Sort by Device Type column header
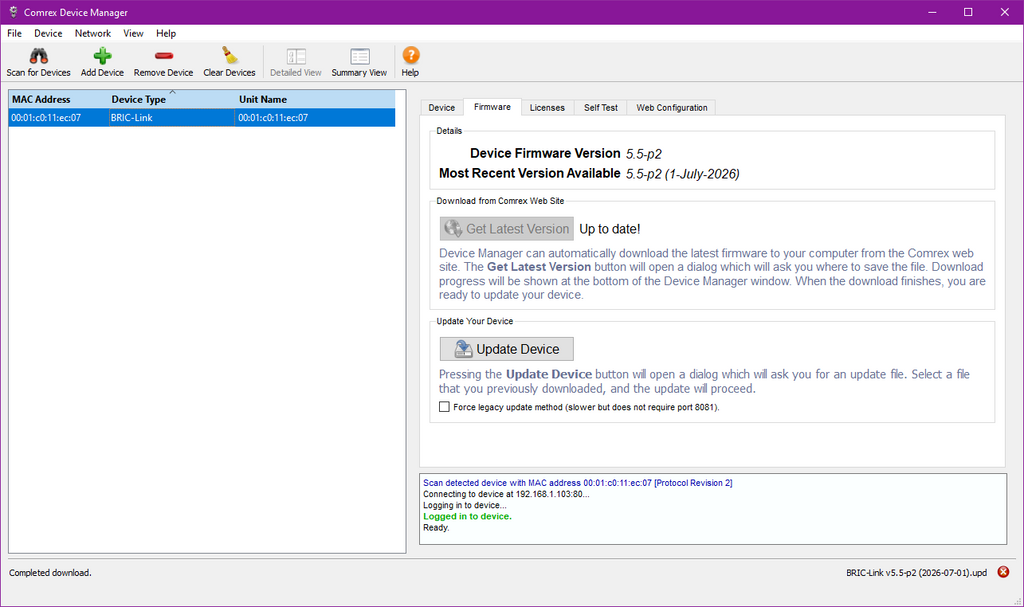This screenshot has height=607, width=1024. pyautogui.click(x=172, y=99)
